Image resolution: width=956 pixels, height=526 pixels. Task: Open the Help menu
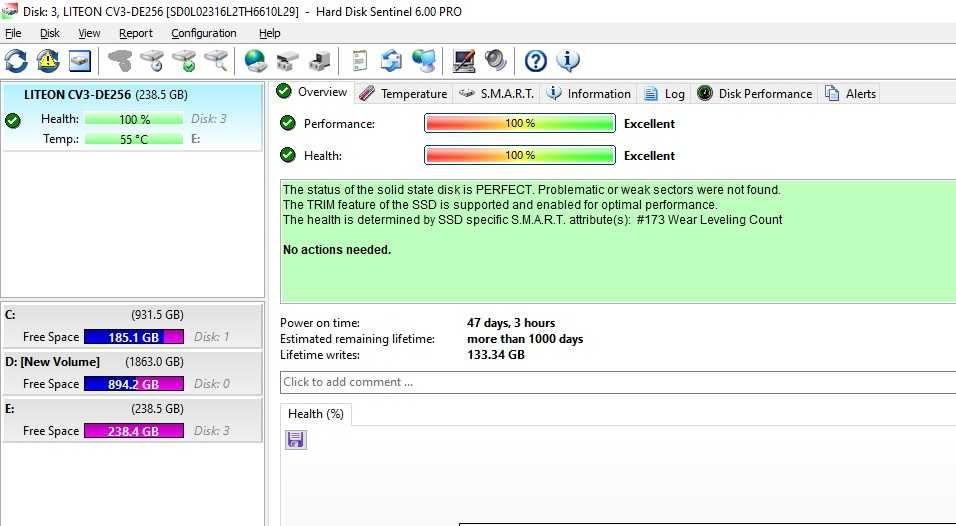click(x=269, y=33)
